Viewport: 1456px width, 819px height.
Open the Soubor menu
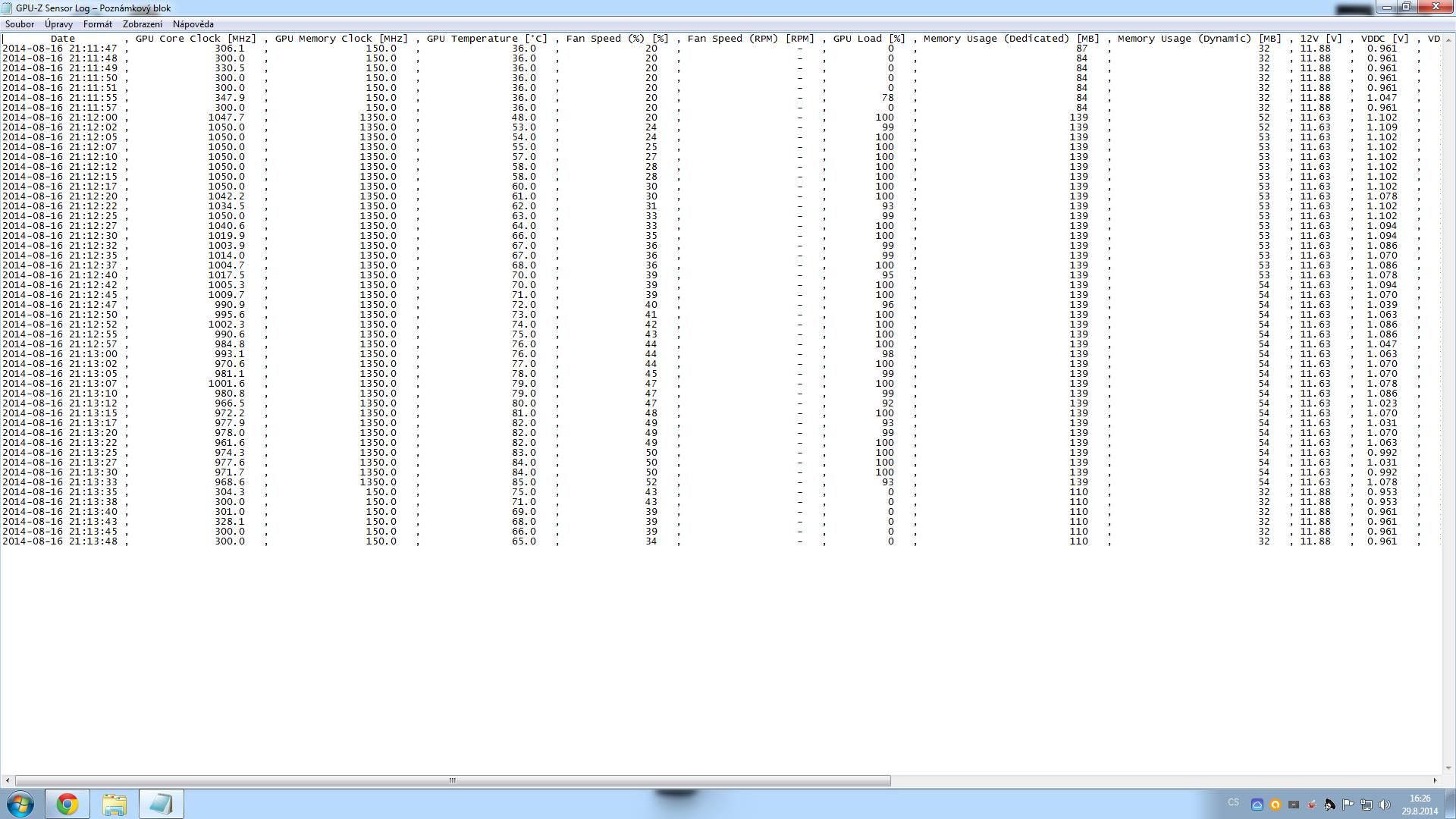20,24
